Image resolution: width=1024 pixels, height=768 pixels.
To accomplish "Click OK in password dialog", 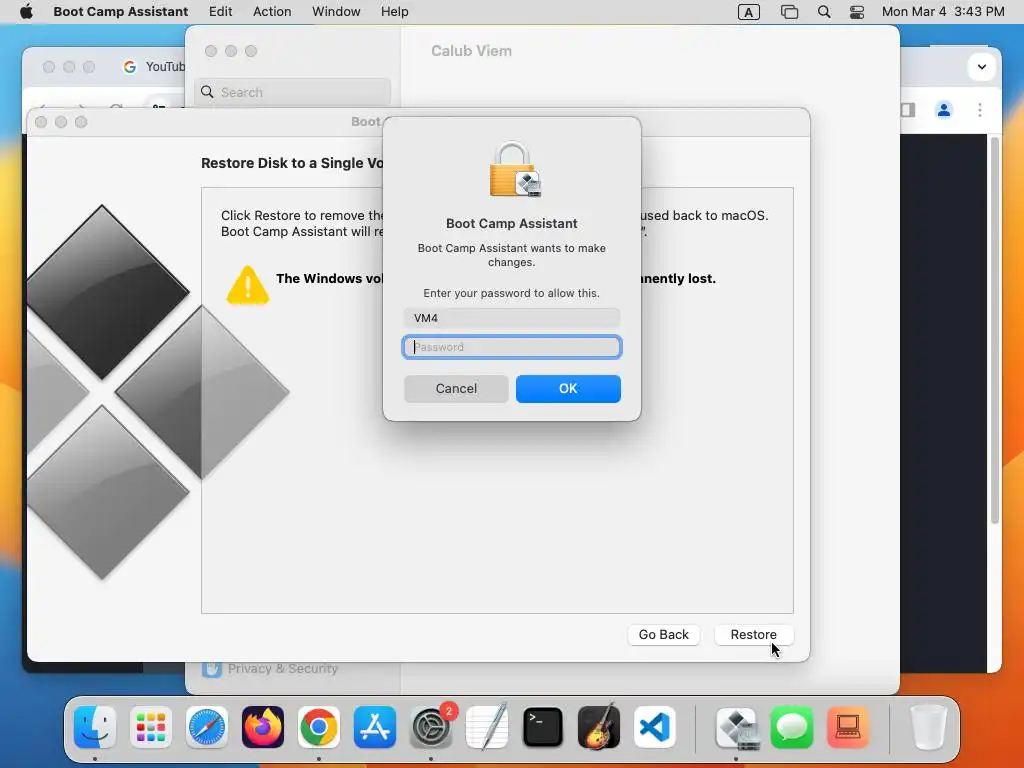I will (x=568, y=389).
